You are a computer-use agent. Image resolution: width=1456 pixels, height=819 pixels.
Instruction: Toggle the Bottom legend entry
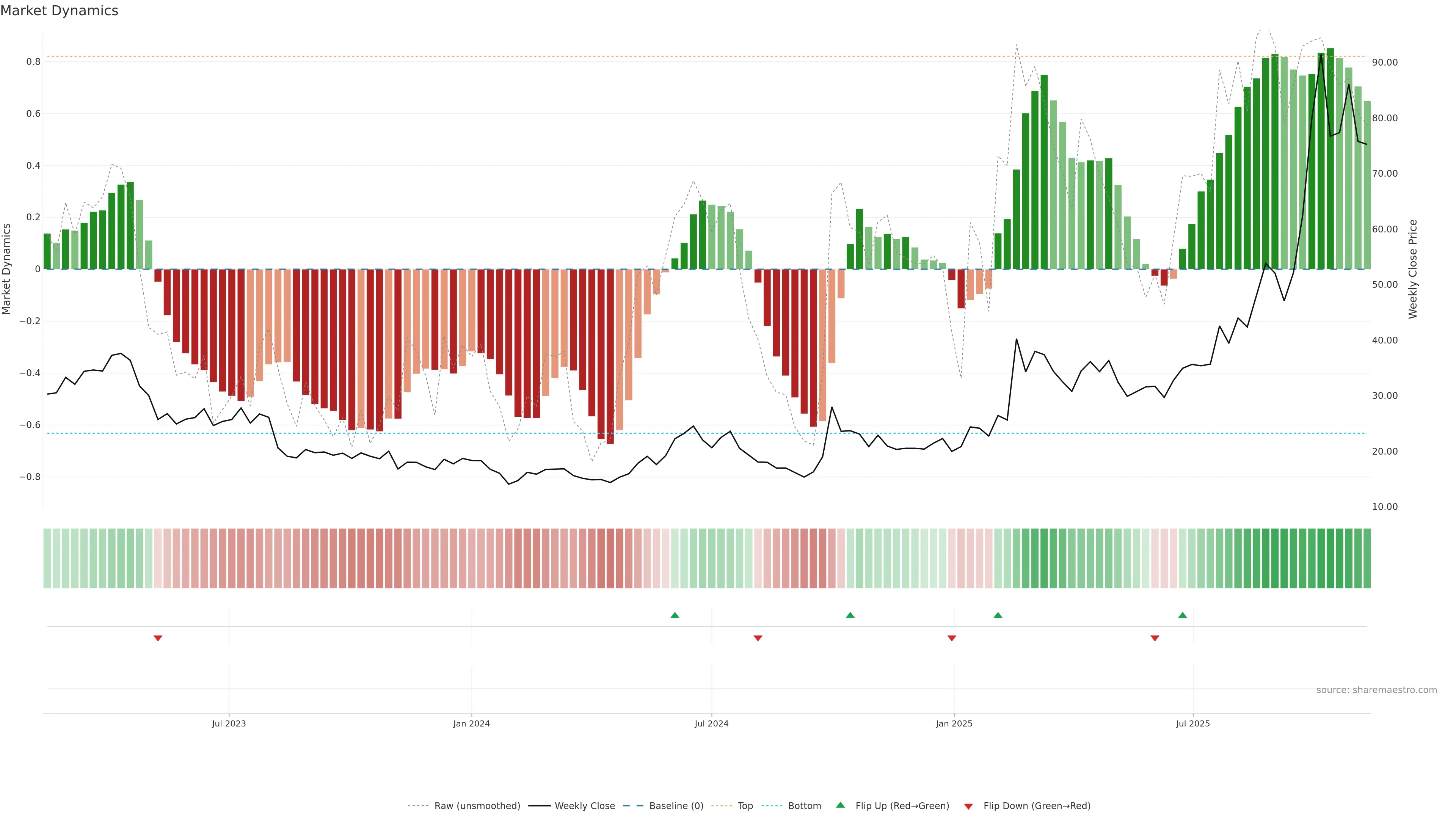[x=804, y=806]
